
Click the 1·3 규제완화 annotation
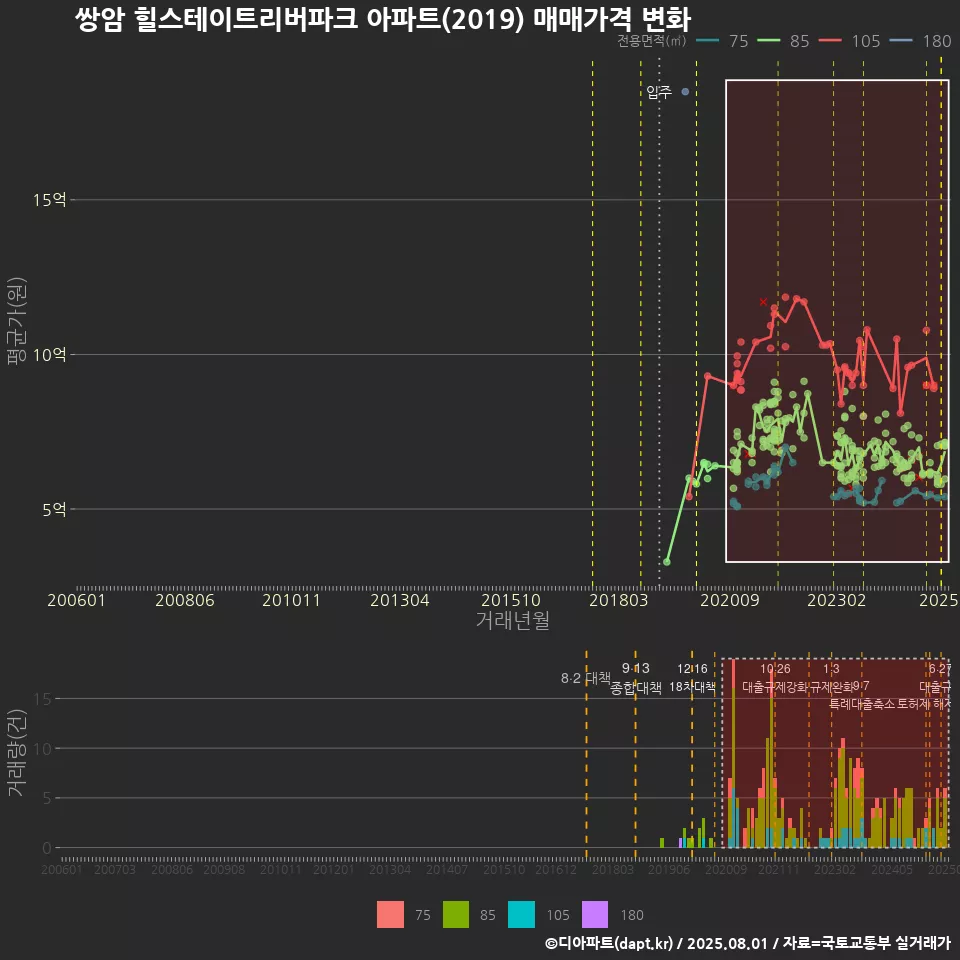pyautogui.click(x=831, y=678)
